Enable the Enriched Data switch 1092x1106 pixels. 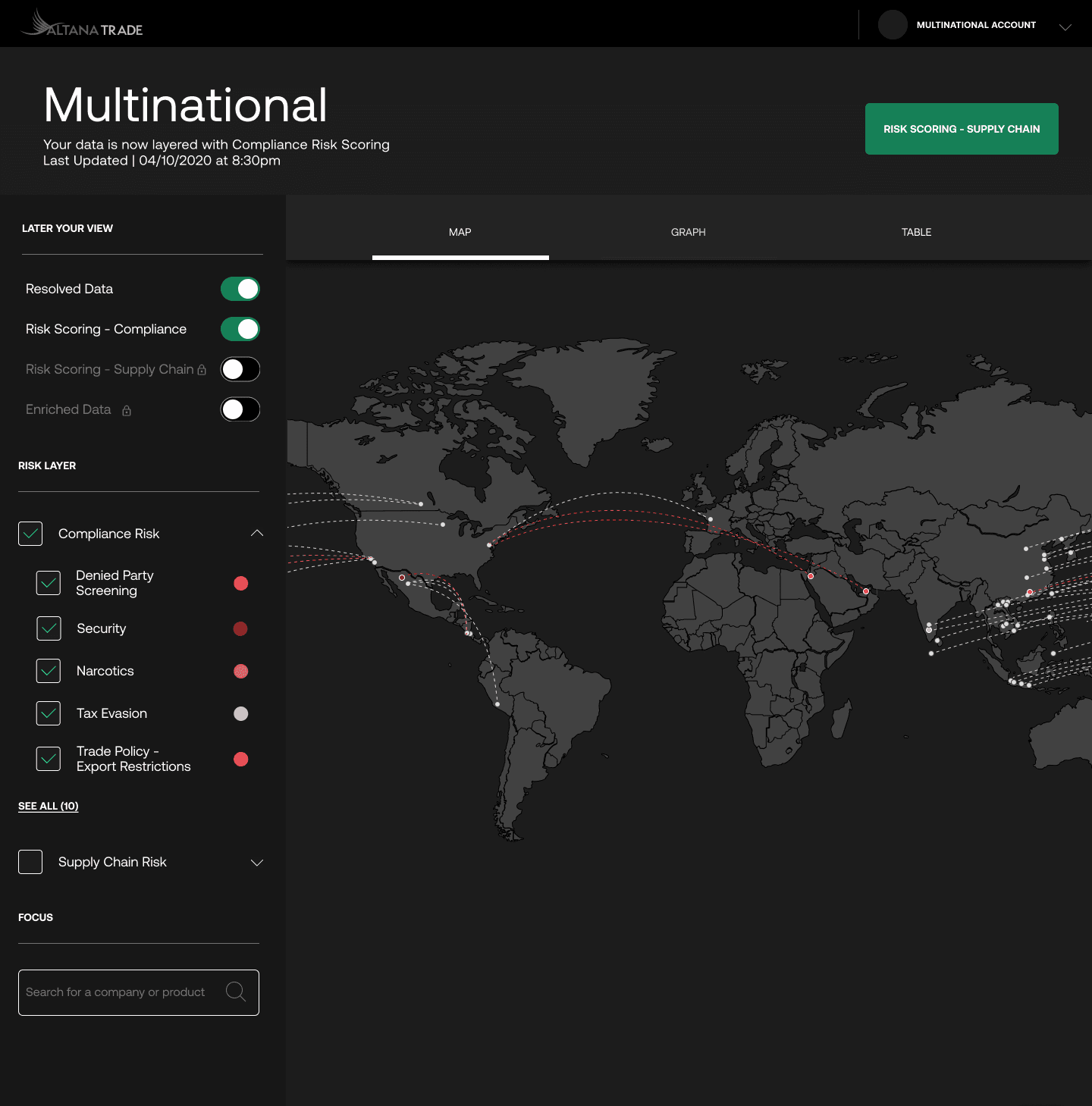pyautogui.click(x=240, y=409)
